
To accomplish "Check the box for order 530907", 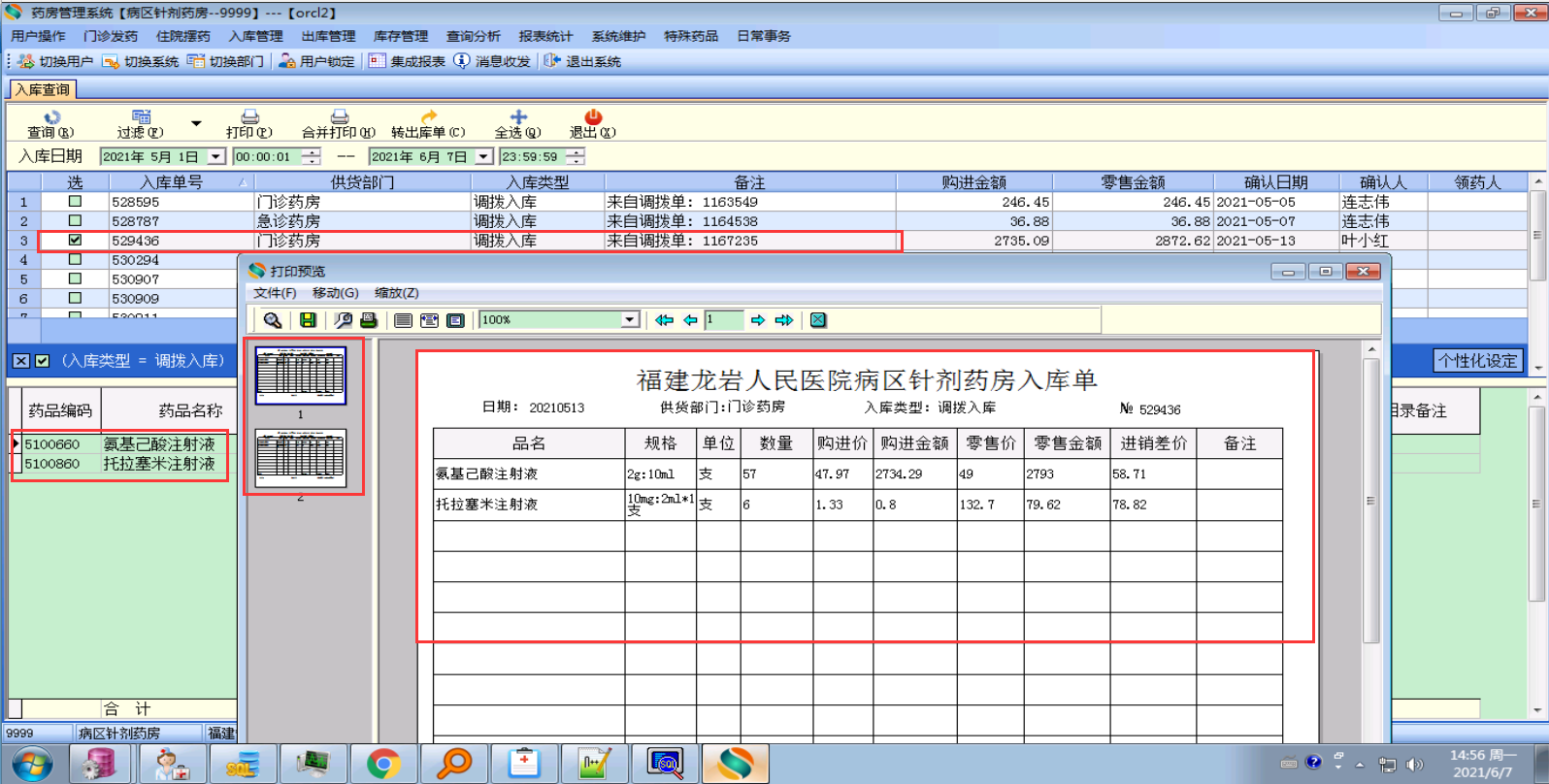I will click(75, 279).
